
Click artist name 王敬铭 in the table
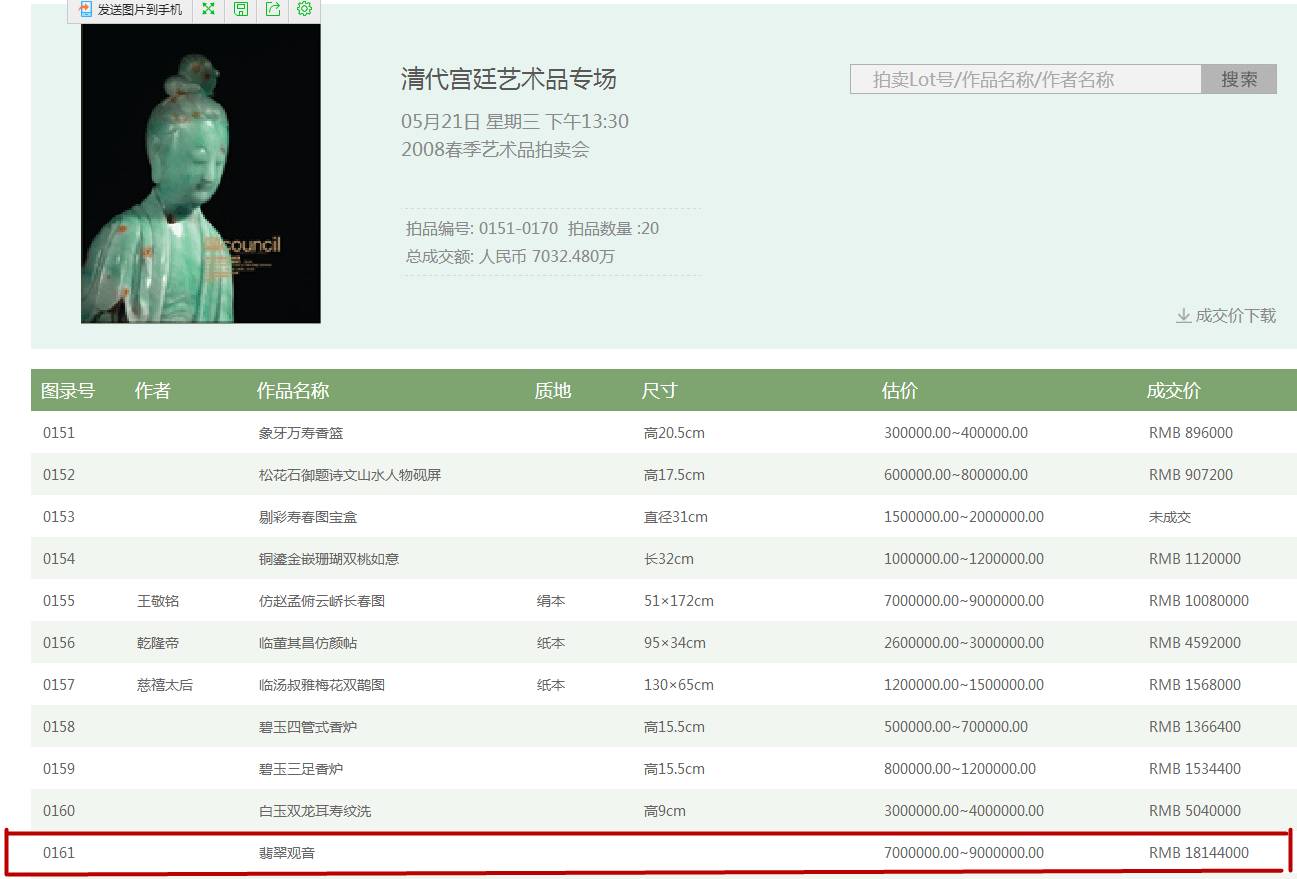(160, 601)
